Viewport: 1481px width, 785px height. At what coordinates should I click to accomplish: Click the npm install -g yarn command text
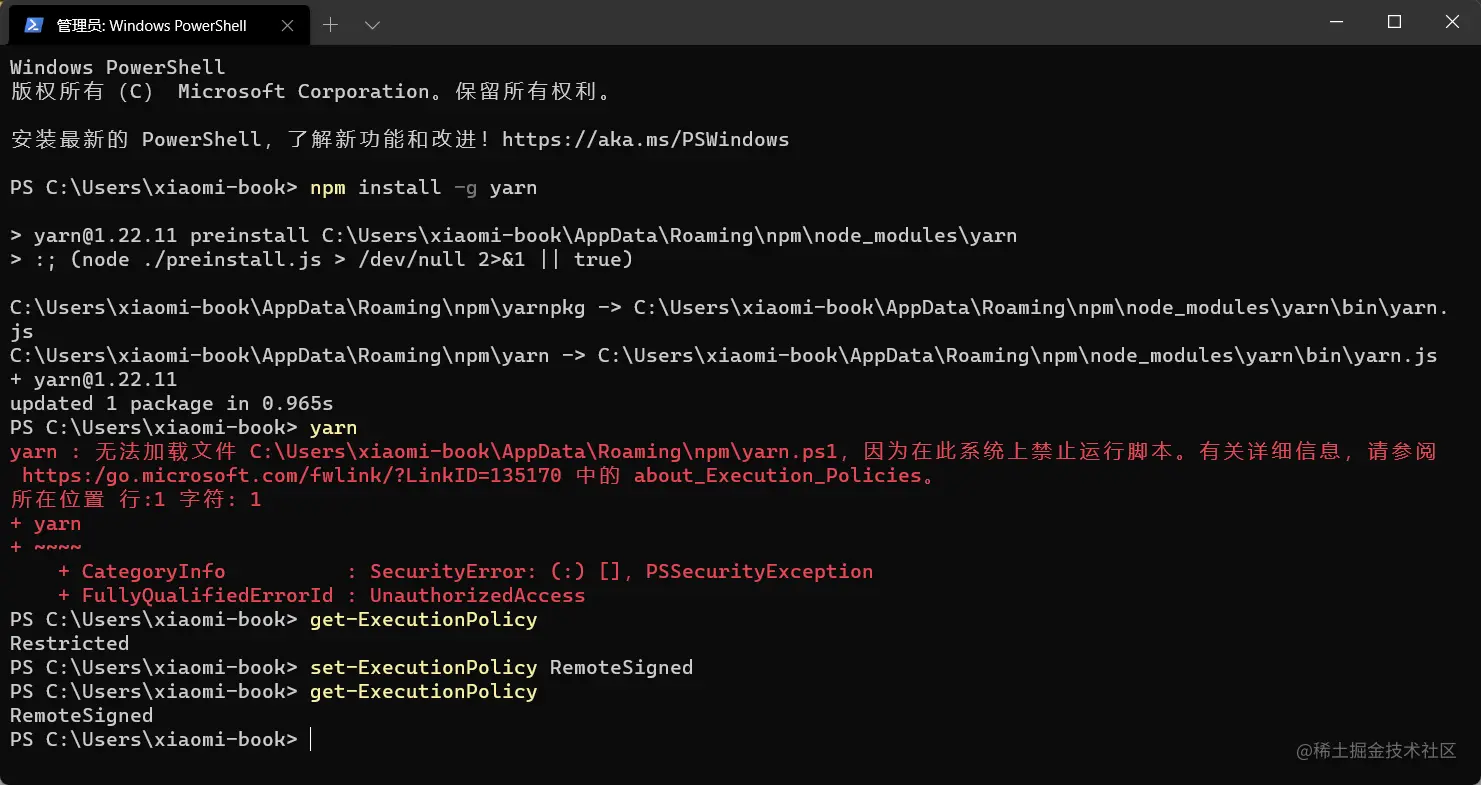pos(423,188)
